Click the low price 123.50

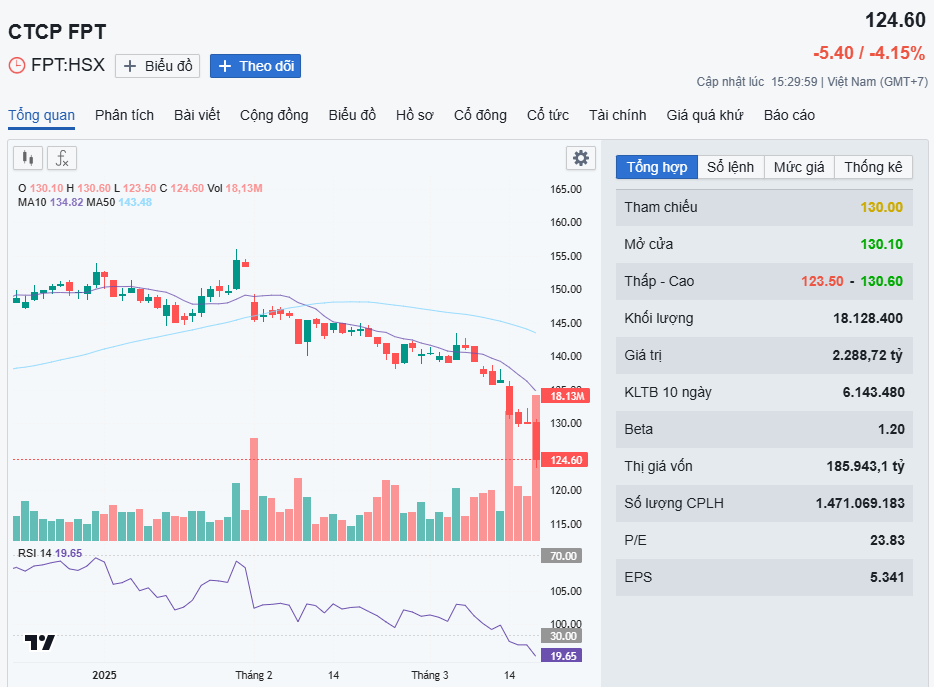tap(822, 281)
